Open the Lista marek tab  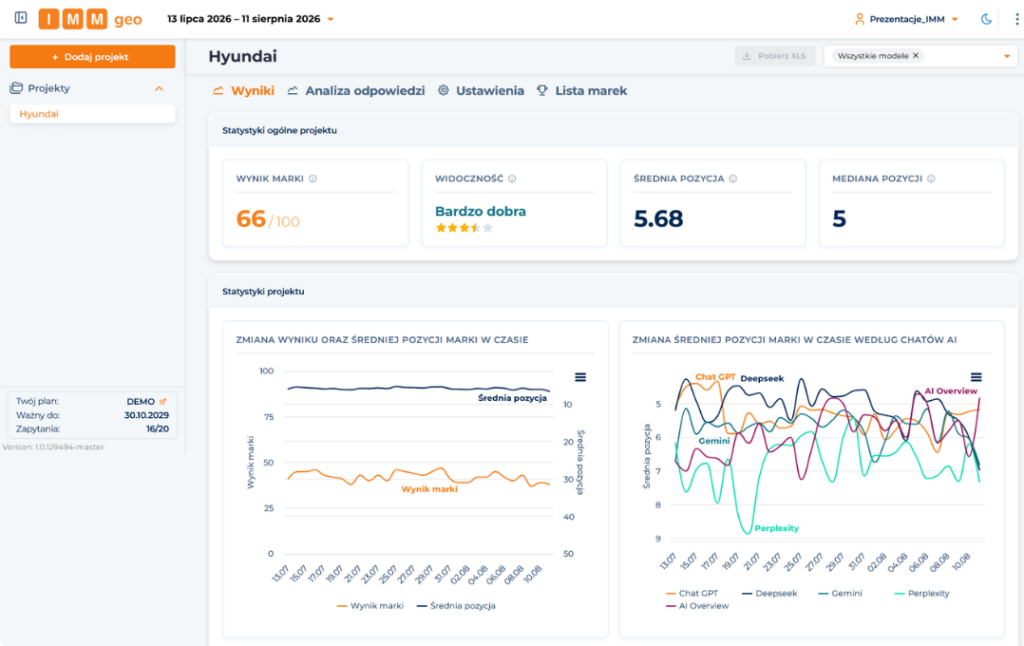pos(582,91)
